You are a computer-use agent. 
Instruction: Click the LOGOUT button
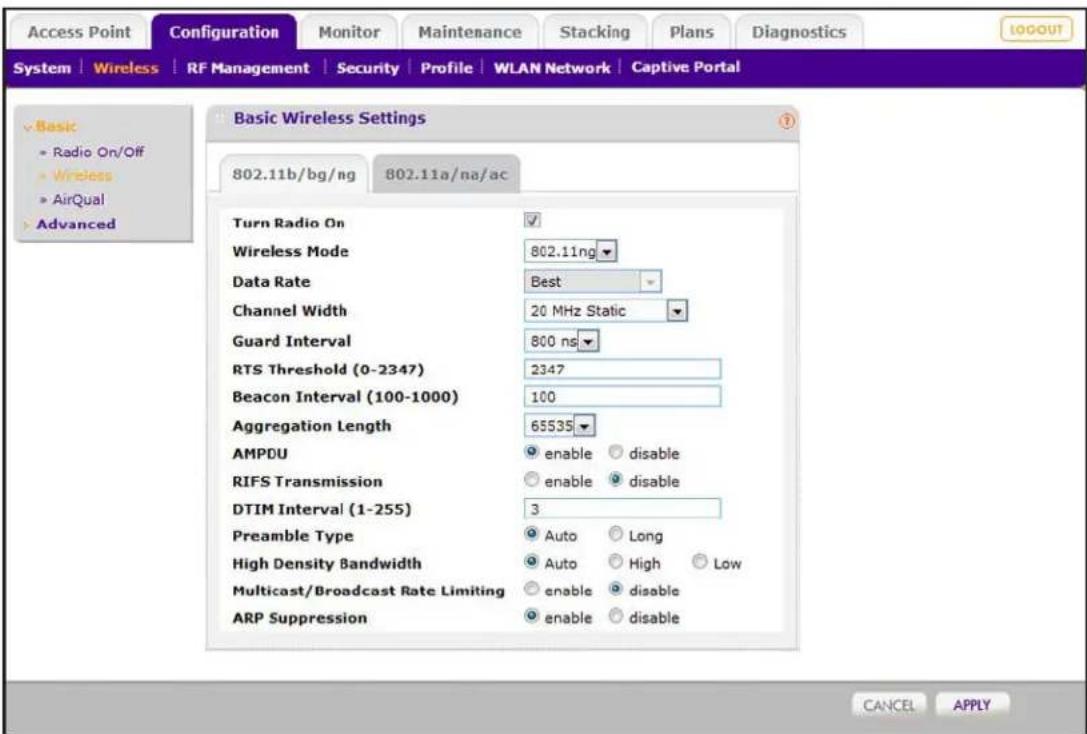[x=1036, y=30]
